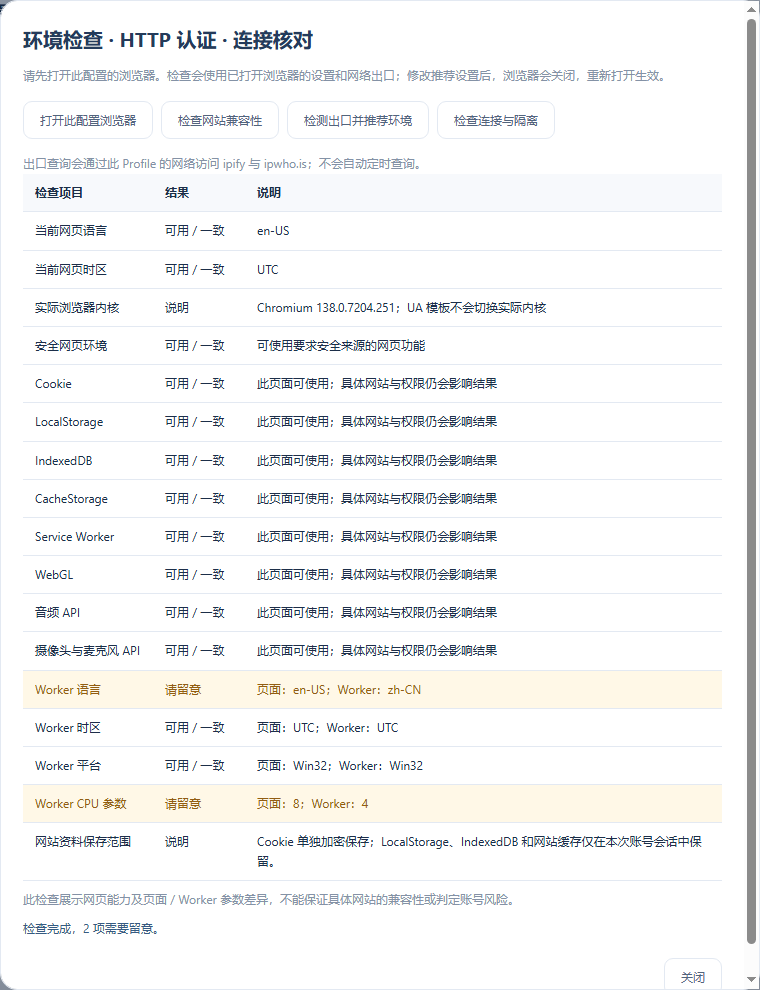Select the Chromium 138.0.7204.251 description
Screen dimensions: 760x990
click(401, 307)
